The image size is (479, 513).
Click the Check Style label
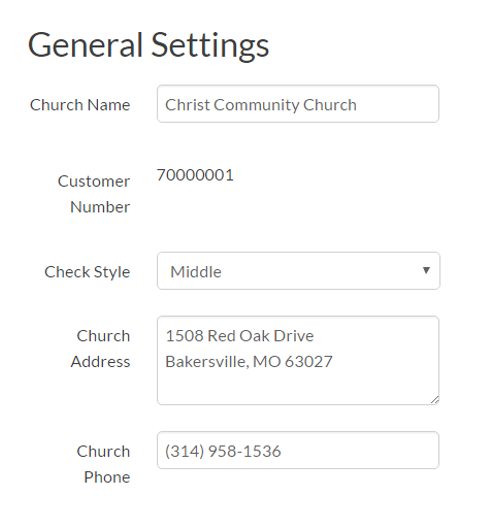[87, 272]
